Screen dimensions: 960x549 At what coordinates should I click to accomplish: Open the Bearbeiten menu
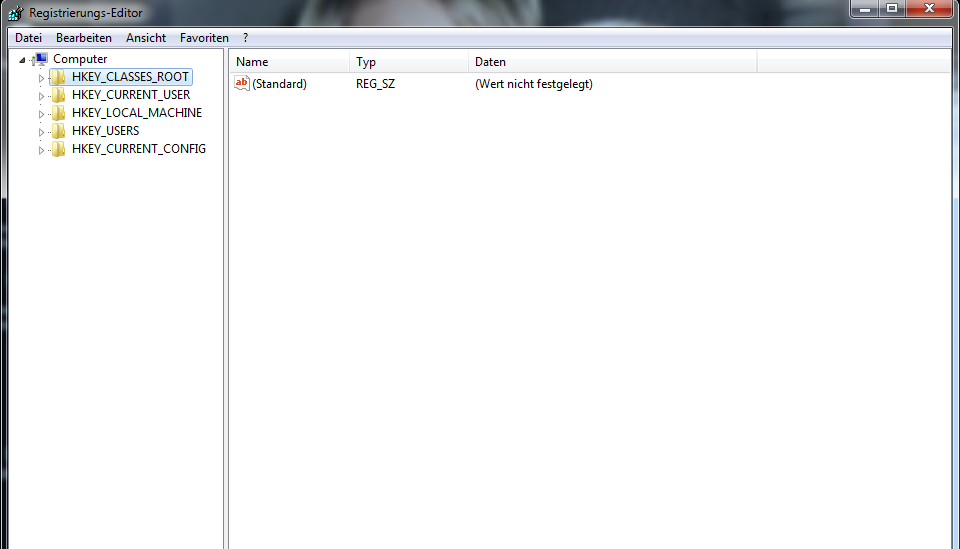(84, 38)
